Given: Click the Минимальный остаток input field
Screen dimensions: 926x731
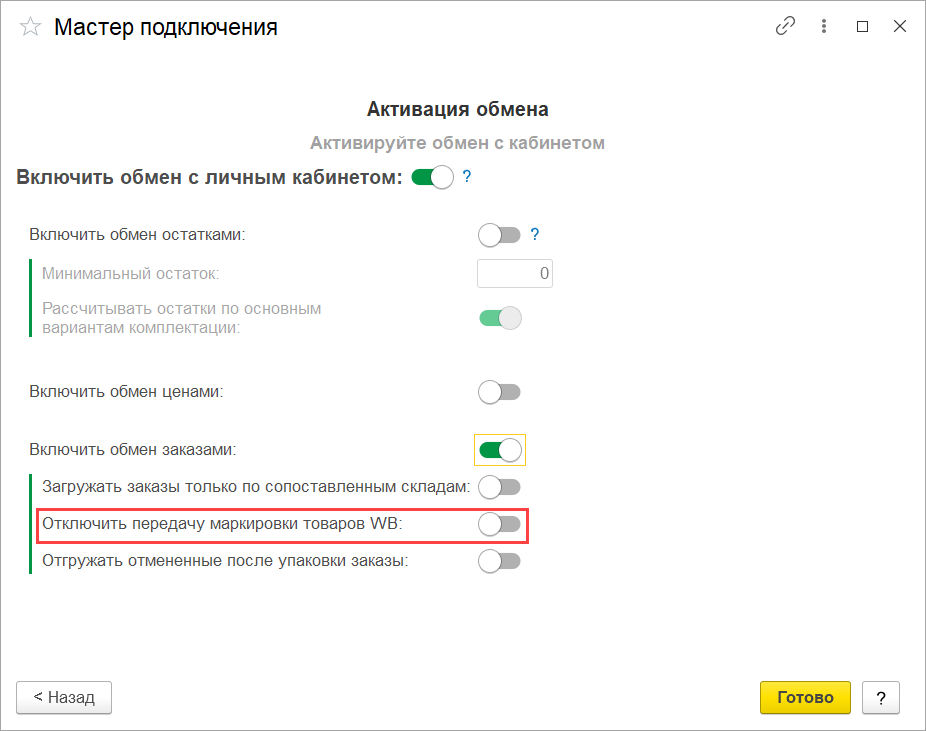Looking at the screenshot, I should [x=515, y=273].
